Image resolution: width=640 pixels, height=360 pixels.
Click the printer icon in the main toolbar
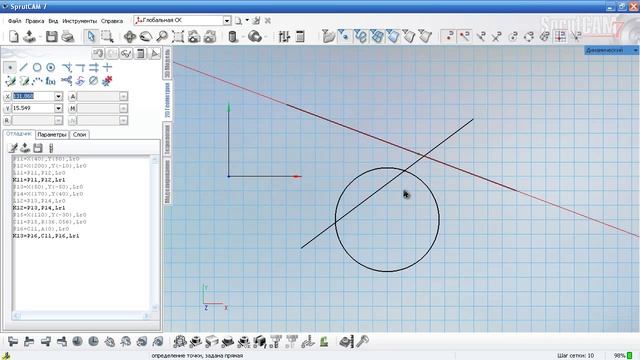click(67, 37)
